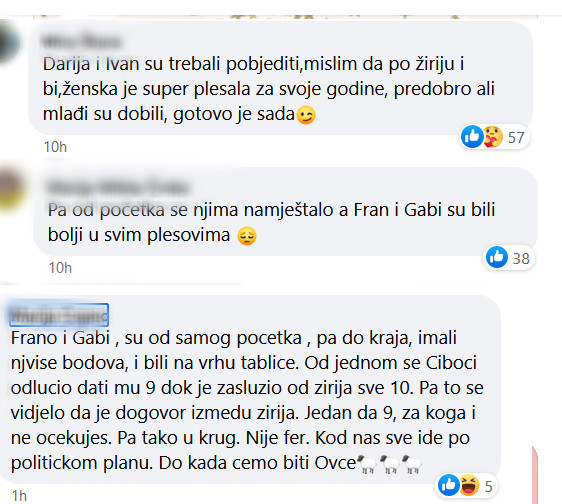Click the 1h timestamp under third comment
Screen dimensions: 562x504
click(x=19, y=496)
